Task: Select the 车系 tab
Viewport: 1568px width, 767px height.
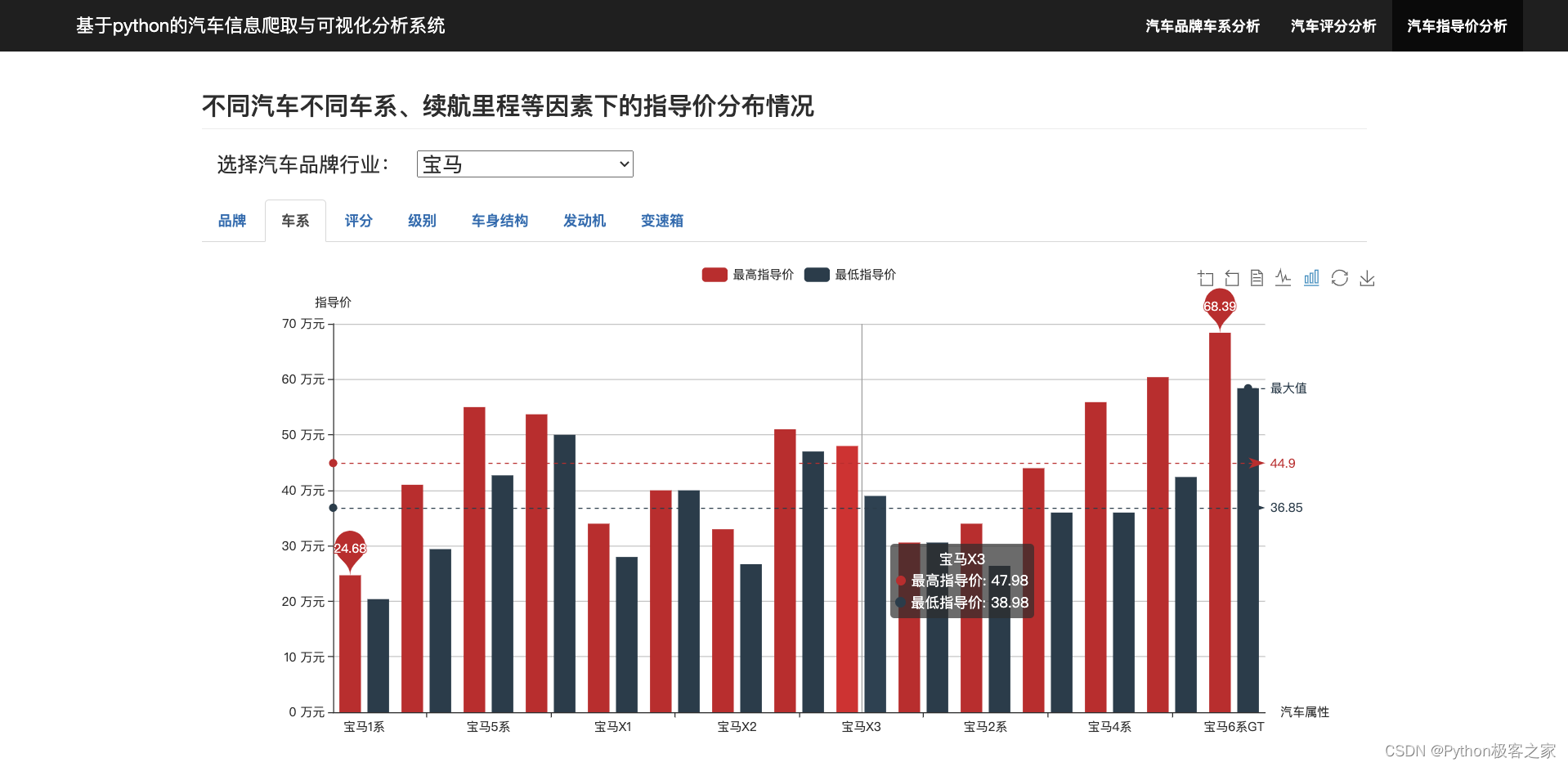Action: 295,221
